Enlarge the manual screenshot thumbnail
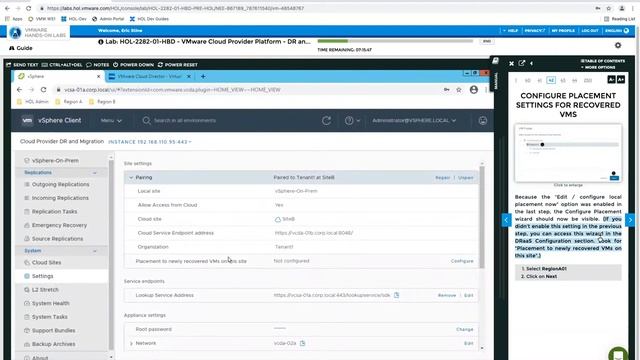This screenshot has height=360, width=640. pos(568,153)
